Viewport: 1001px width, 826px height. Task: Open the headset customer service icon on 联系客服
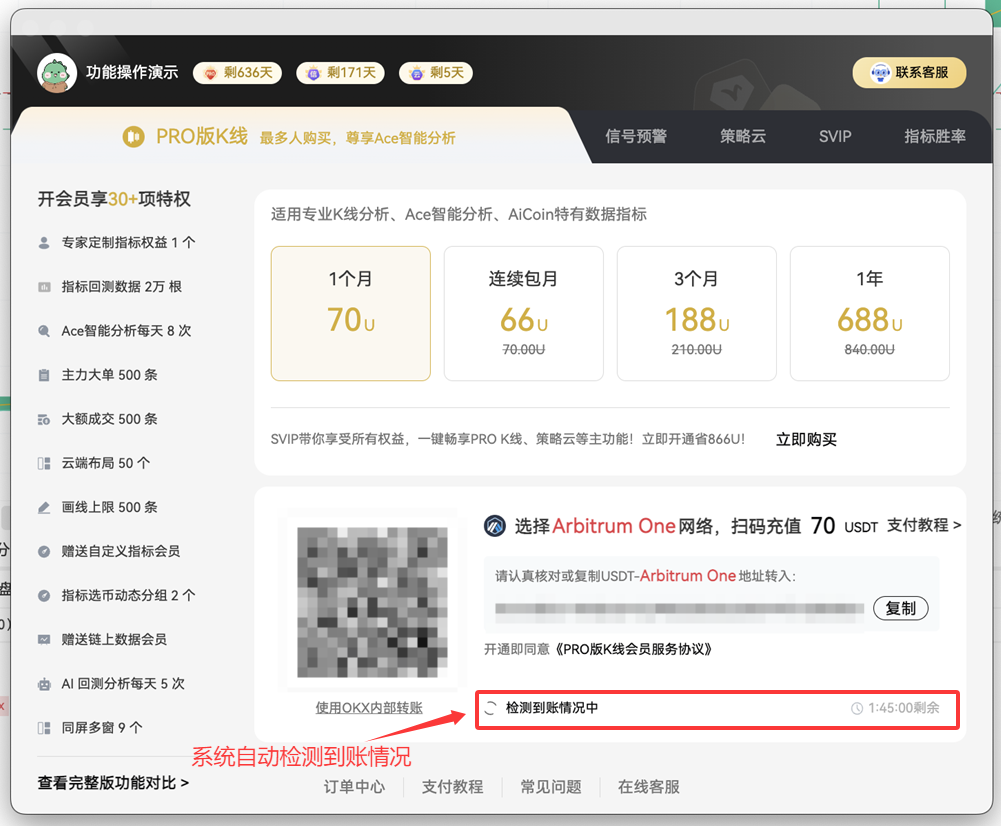click(880, 73)
